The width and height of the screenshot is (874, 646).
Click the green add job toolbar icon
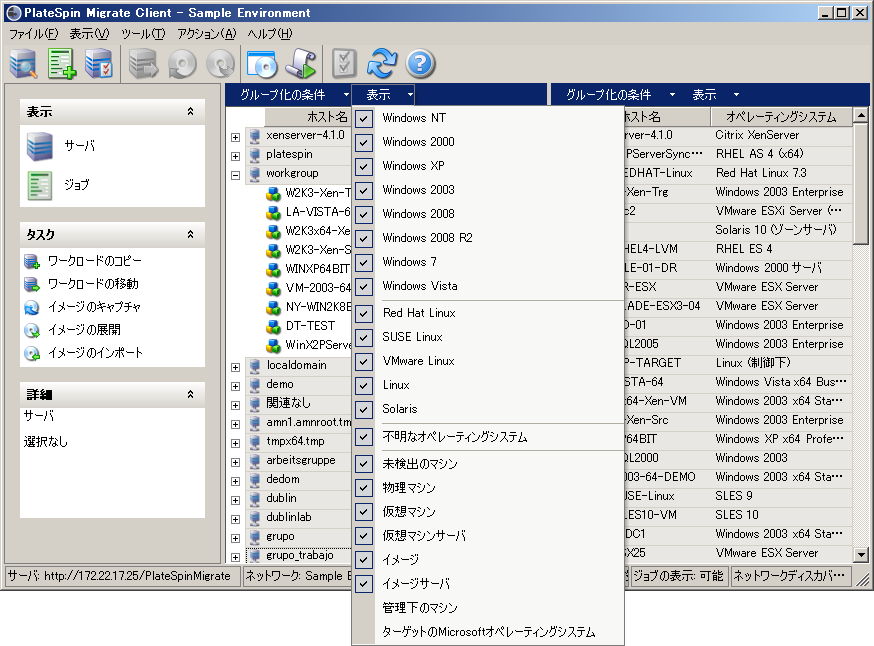pyautogui.click(x=61, y=64)
